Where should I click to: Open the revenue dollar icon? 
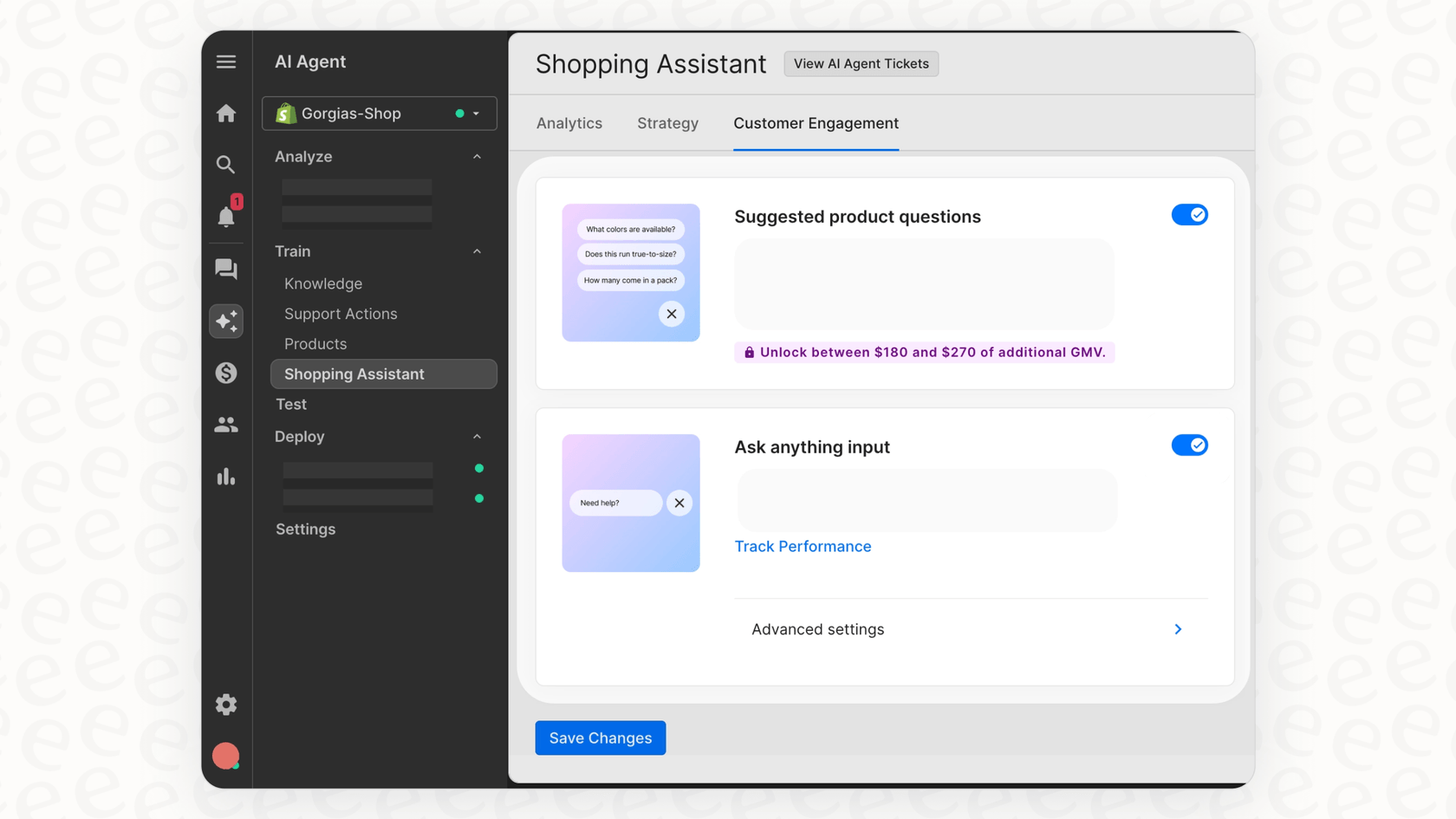pos(226,372)
